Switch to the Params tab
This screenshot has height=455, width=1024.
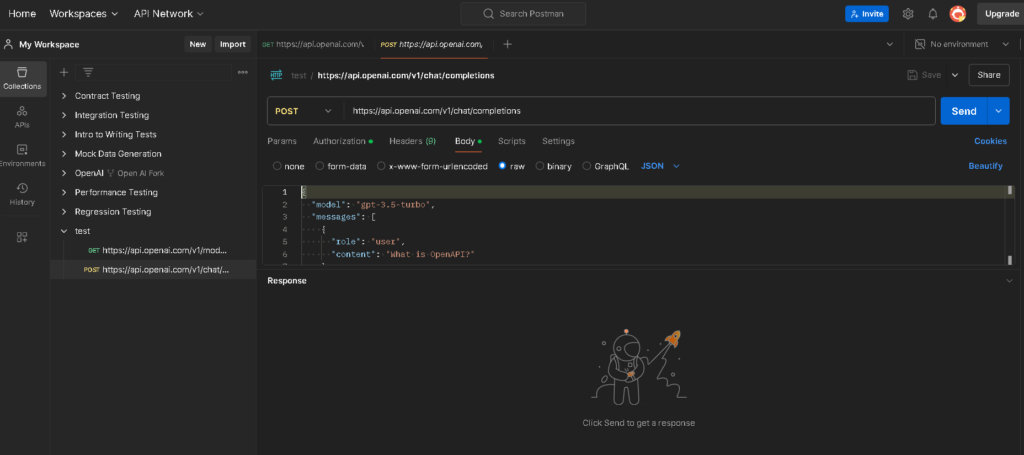282,141
